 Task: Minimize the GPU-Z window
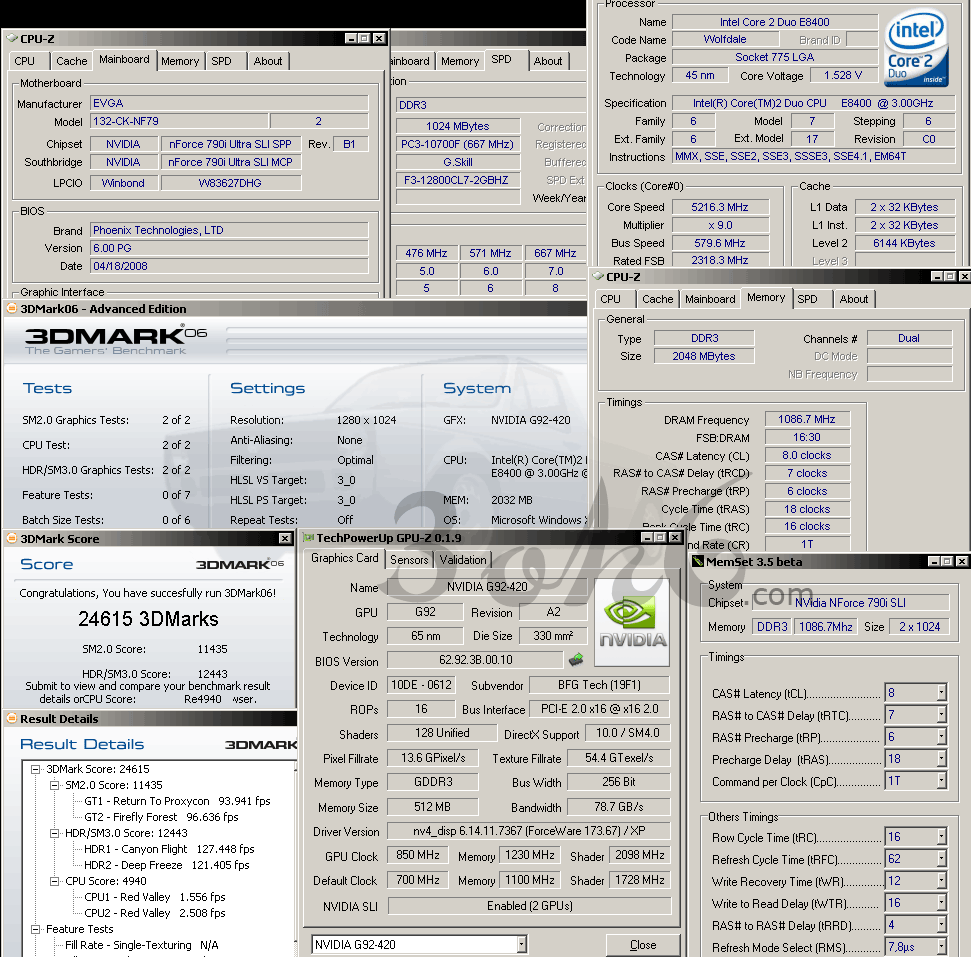click(x=648, y=537)
